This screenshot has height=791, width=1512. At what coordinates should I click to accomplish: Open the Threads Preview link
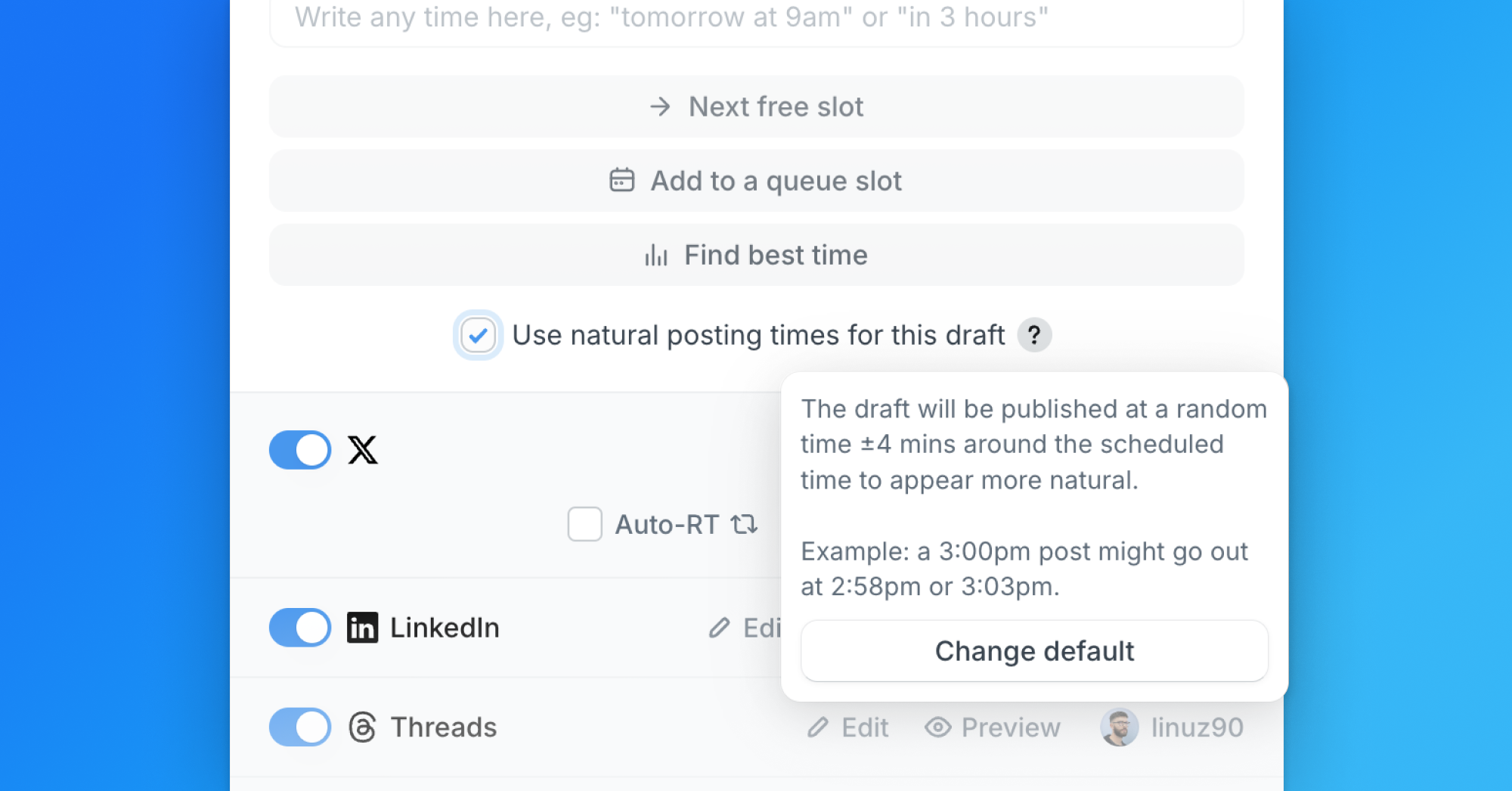click(x=993, y=727)
